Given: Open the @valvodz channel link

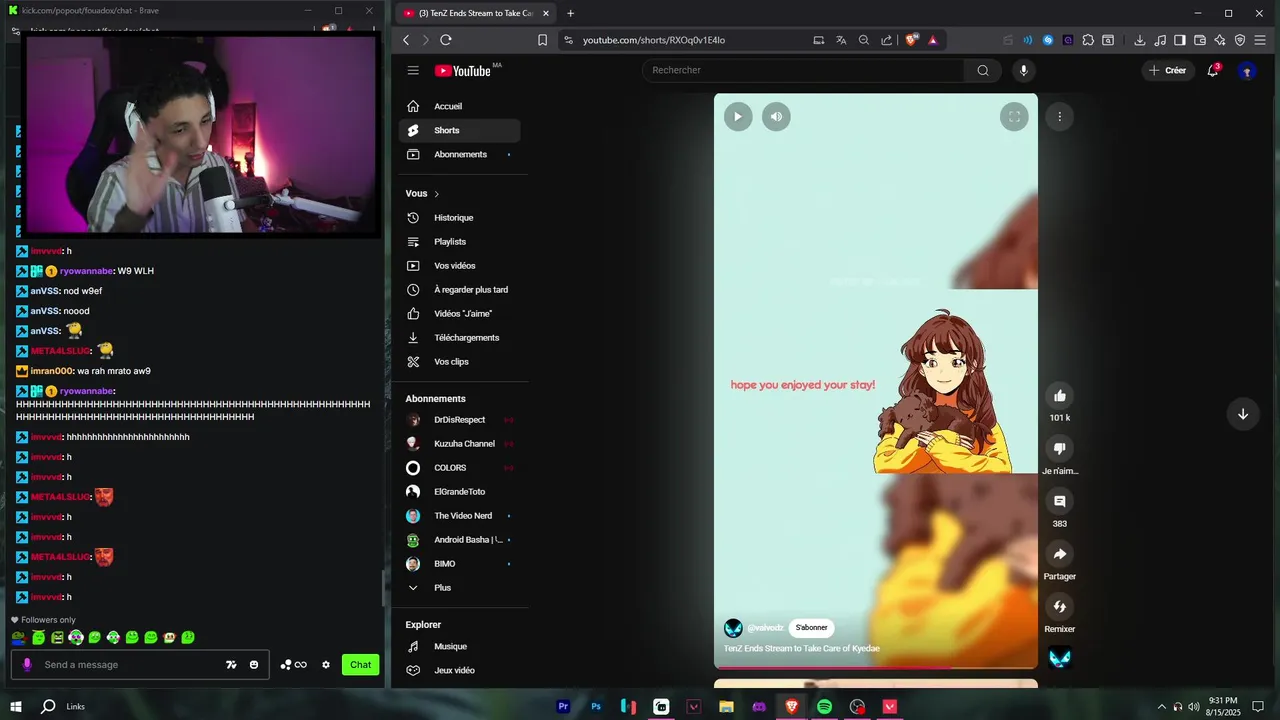Looking at the screenshot, I should point(765,628).
